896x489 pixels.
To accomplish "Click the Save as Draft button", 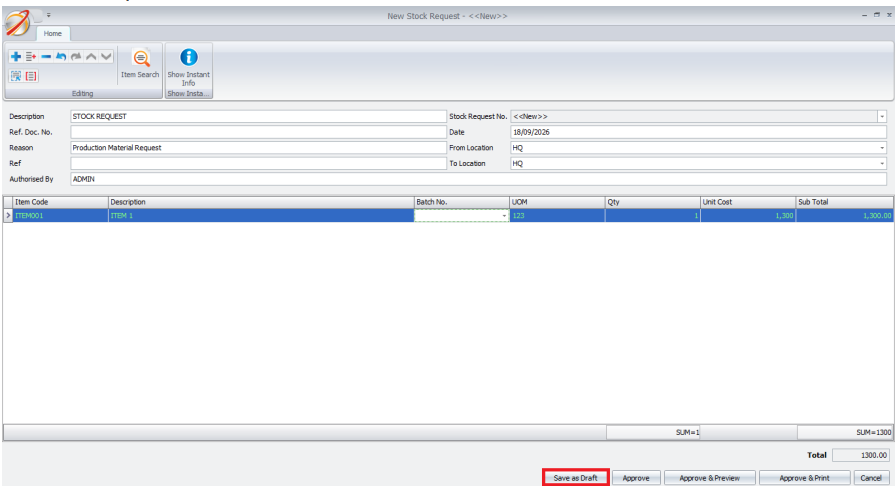I will [575, 478].
